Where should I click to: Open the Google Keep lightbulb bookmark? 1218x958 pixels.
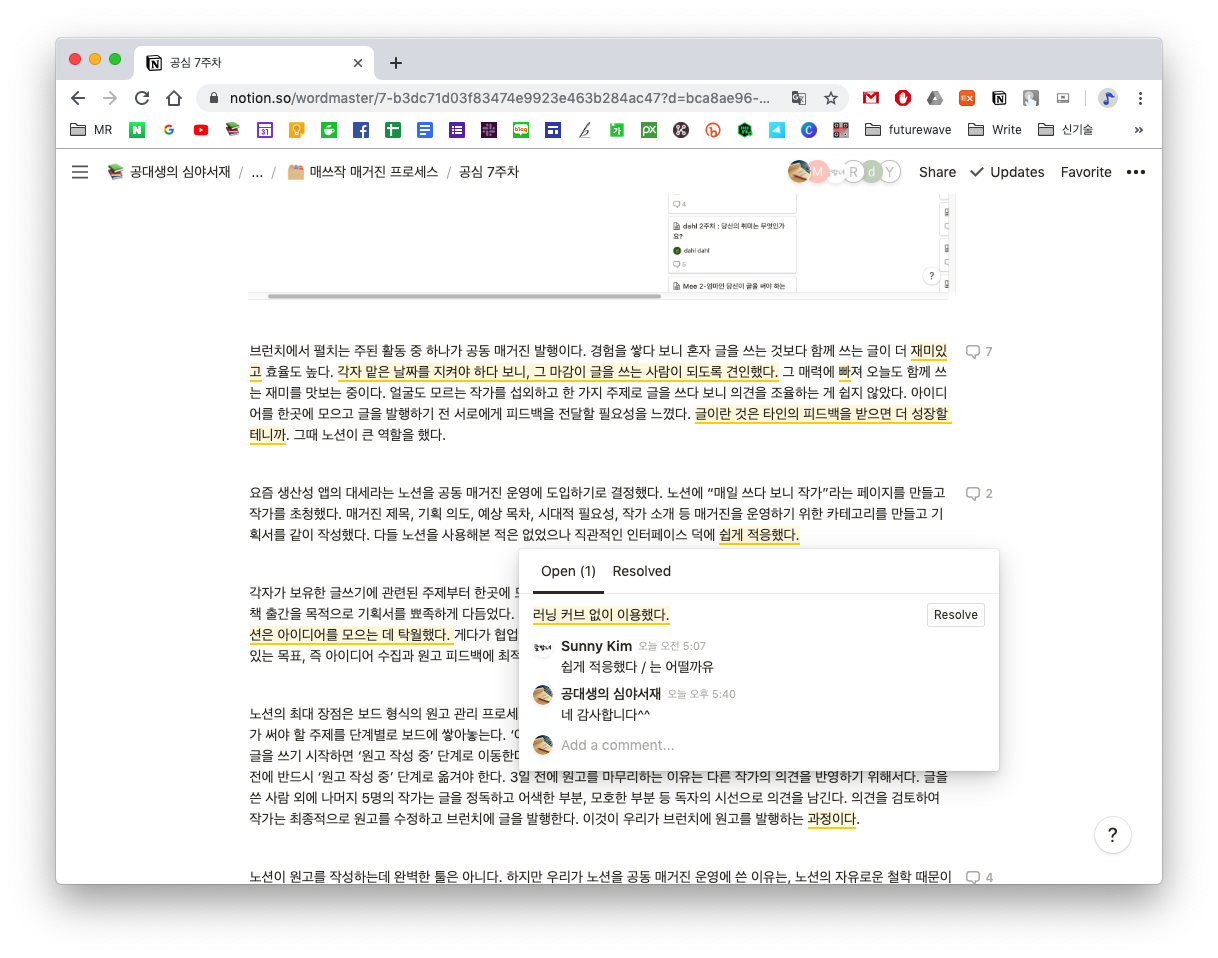[297, 130]
